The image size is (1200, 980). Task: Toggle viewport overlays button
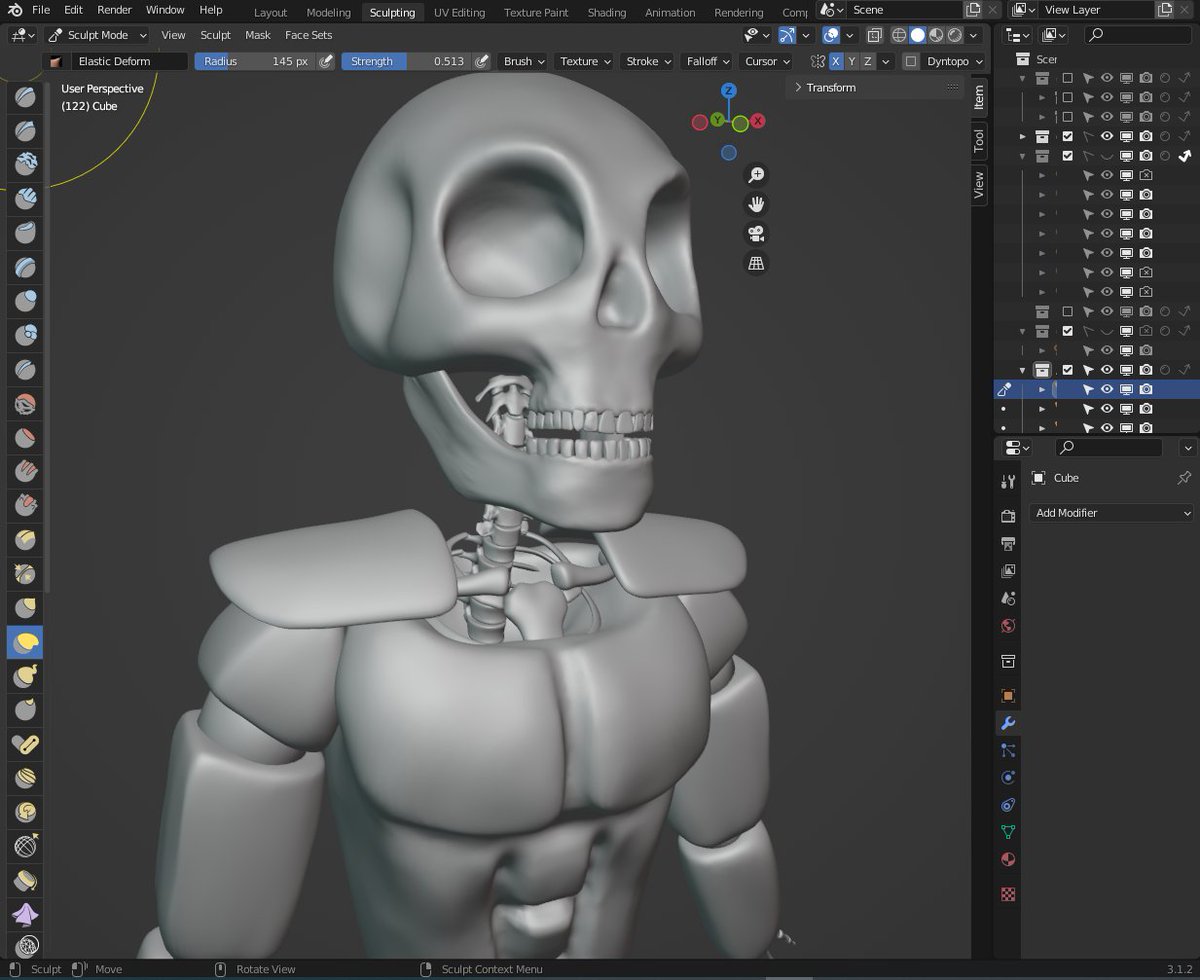[x=830, y=35]
